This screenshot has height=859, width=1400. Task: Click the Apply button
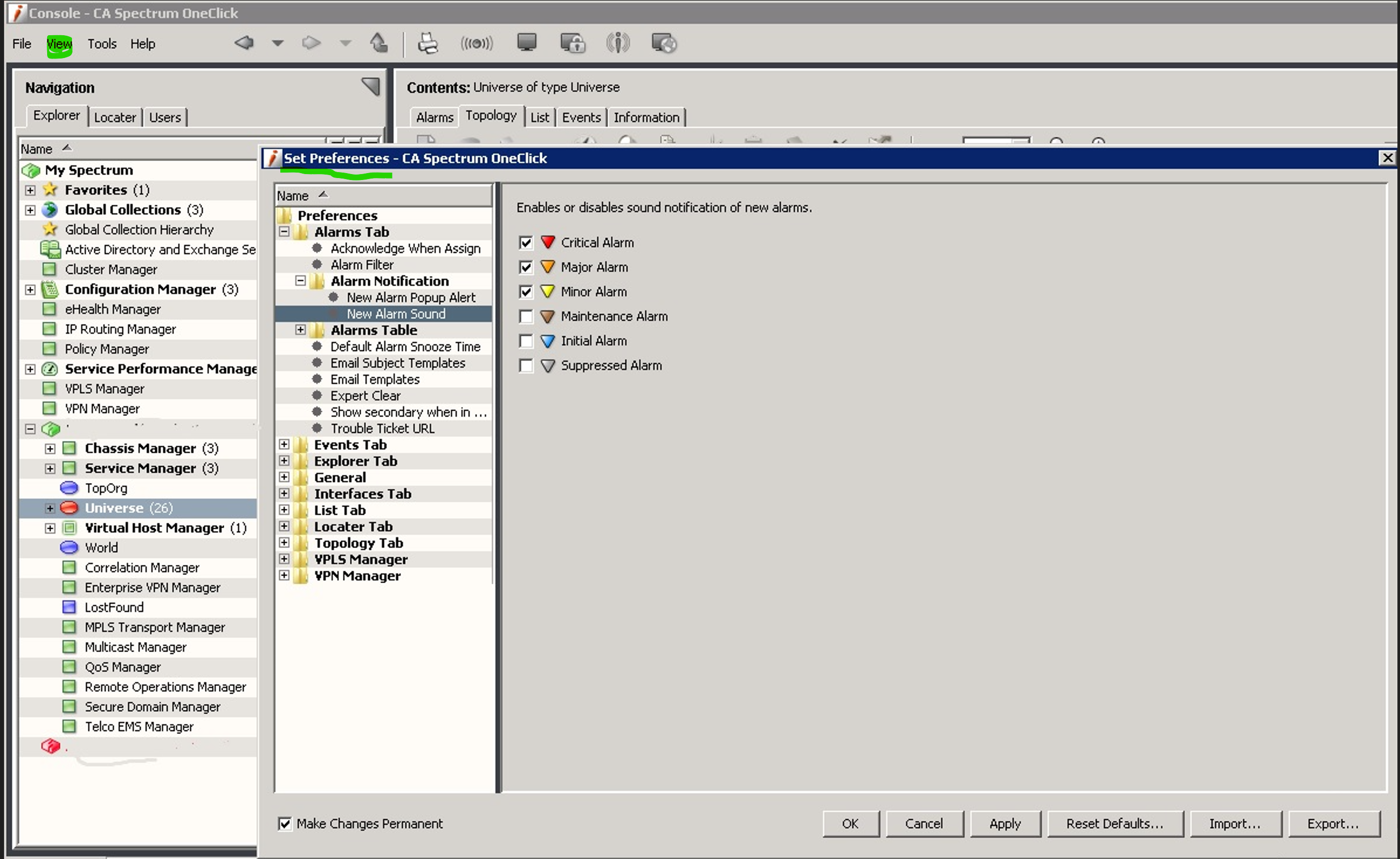coord(1005,823)
